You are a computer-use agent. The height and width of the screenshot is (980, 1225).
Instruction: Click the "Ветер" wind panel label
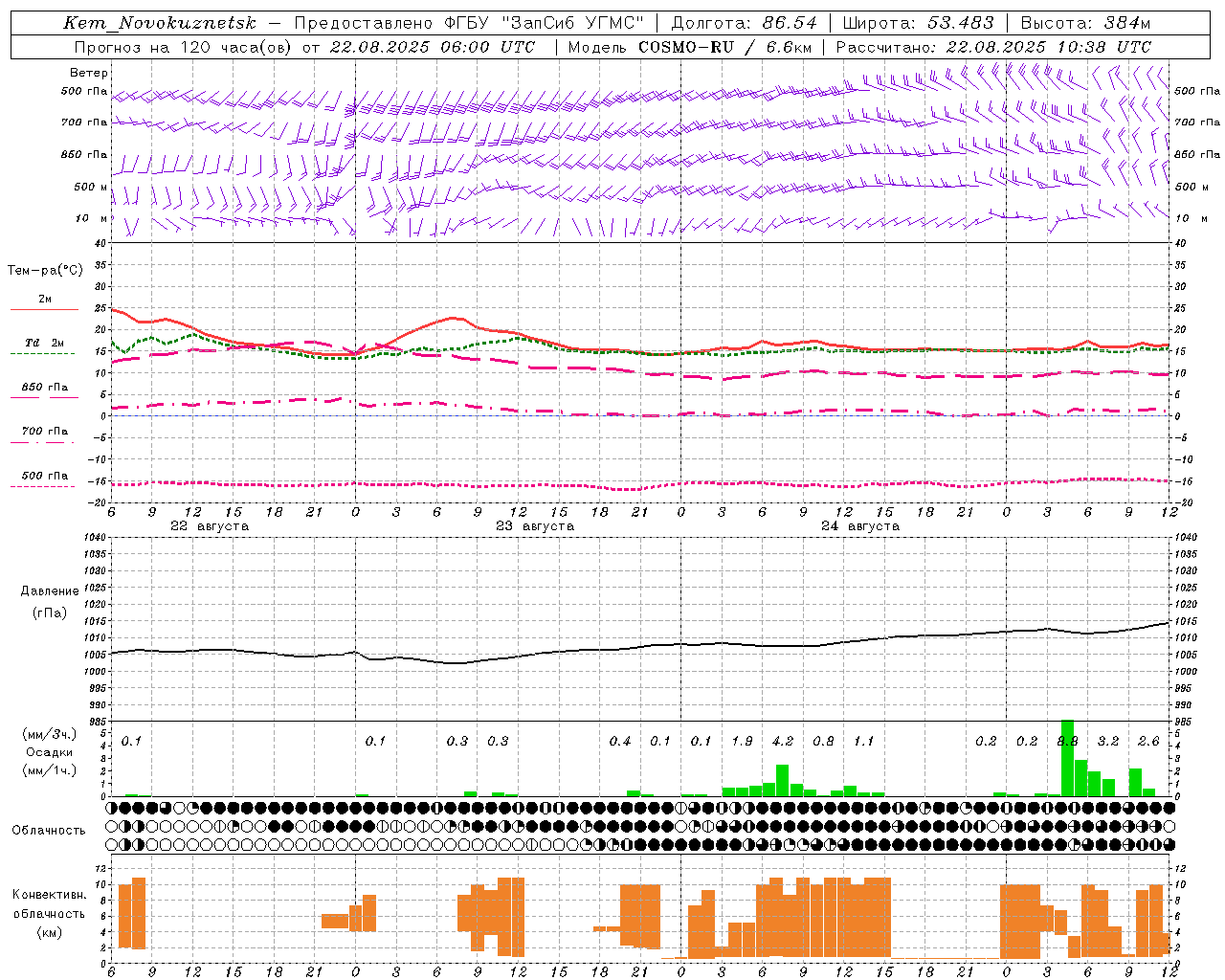pos(89,73)
